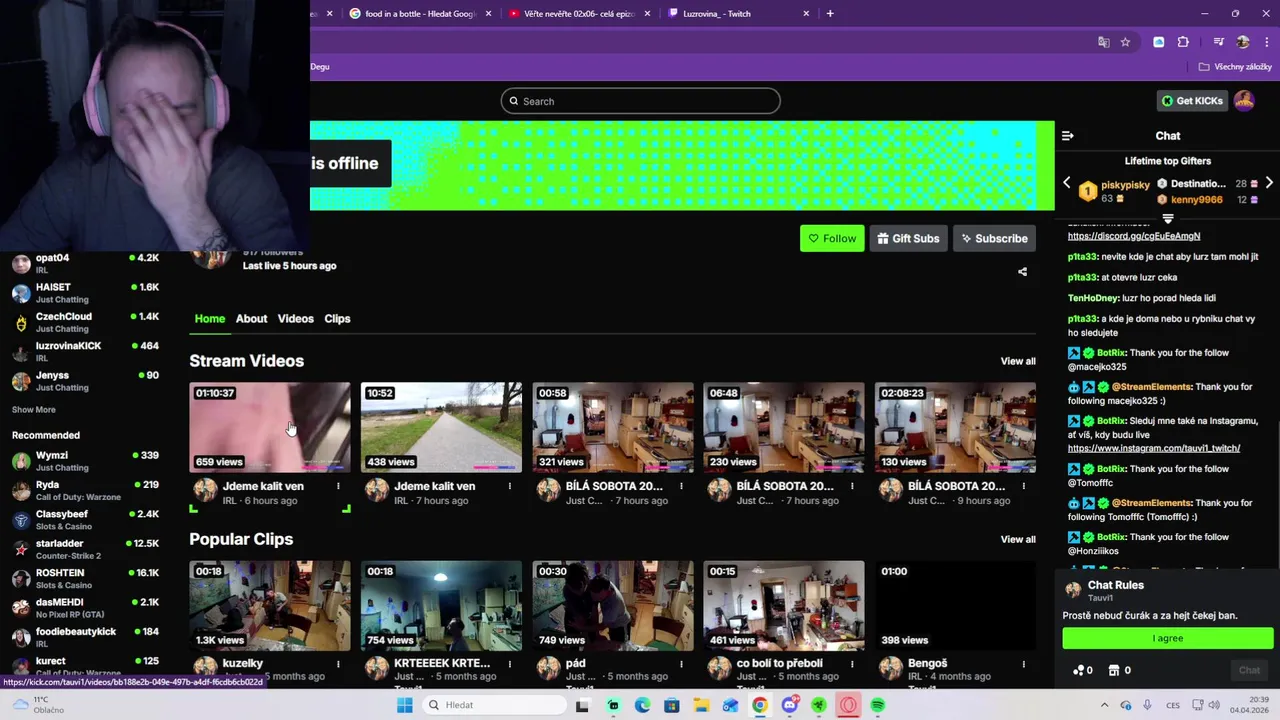This screenshot has width=1280, height=720.
Task: Open CzechCloud channel in sidebar
Action: point(85,322)
